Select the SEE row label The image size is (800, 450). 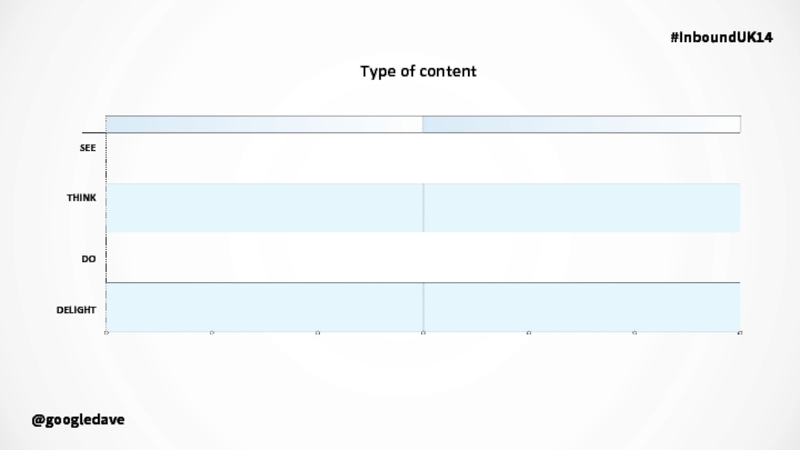point(88,148)
